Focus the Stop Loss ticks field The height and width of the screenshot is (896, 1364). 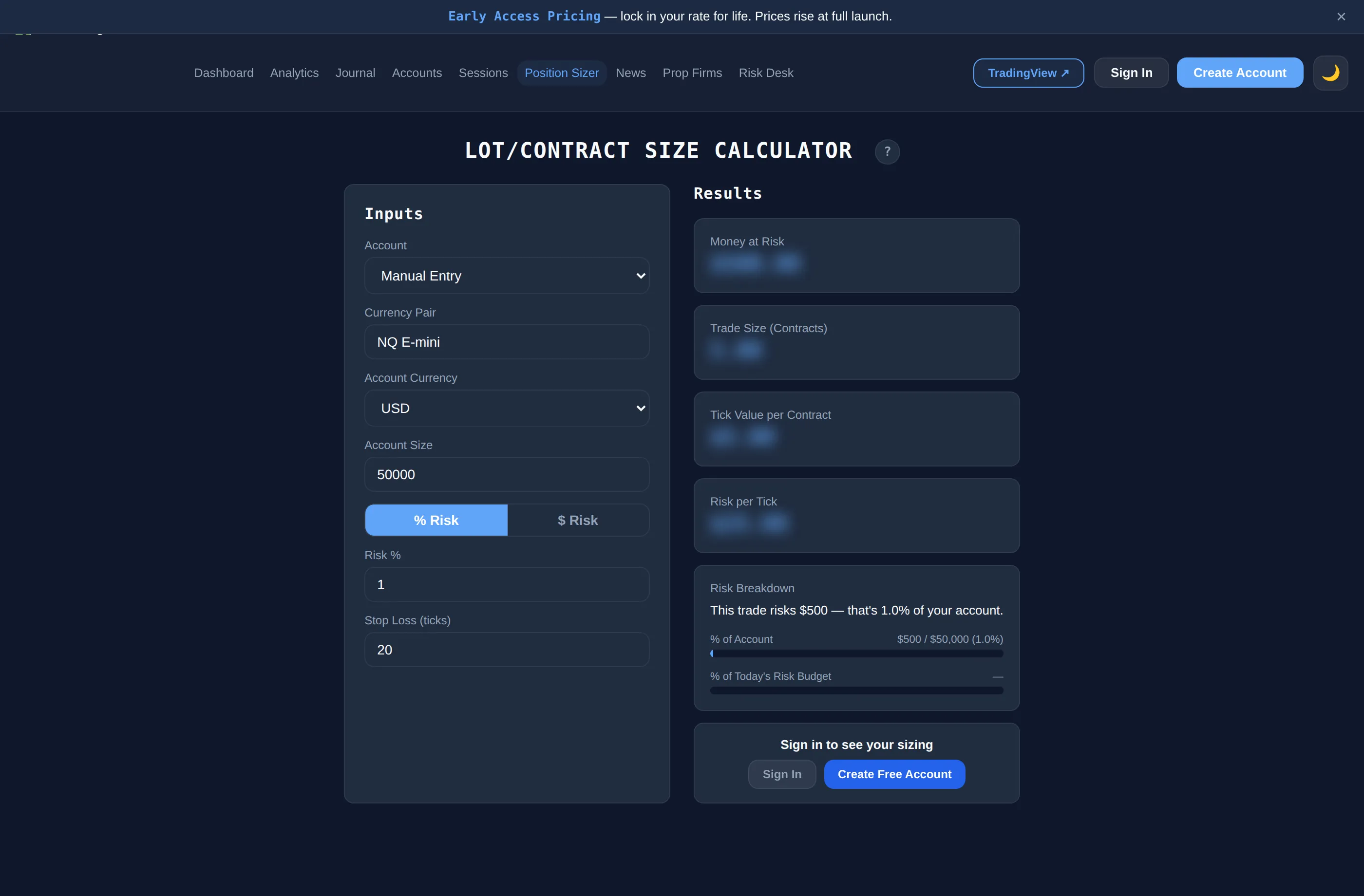[x=507, y=650]
